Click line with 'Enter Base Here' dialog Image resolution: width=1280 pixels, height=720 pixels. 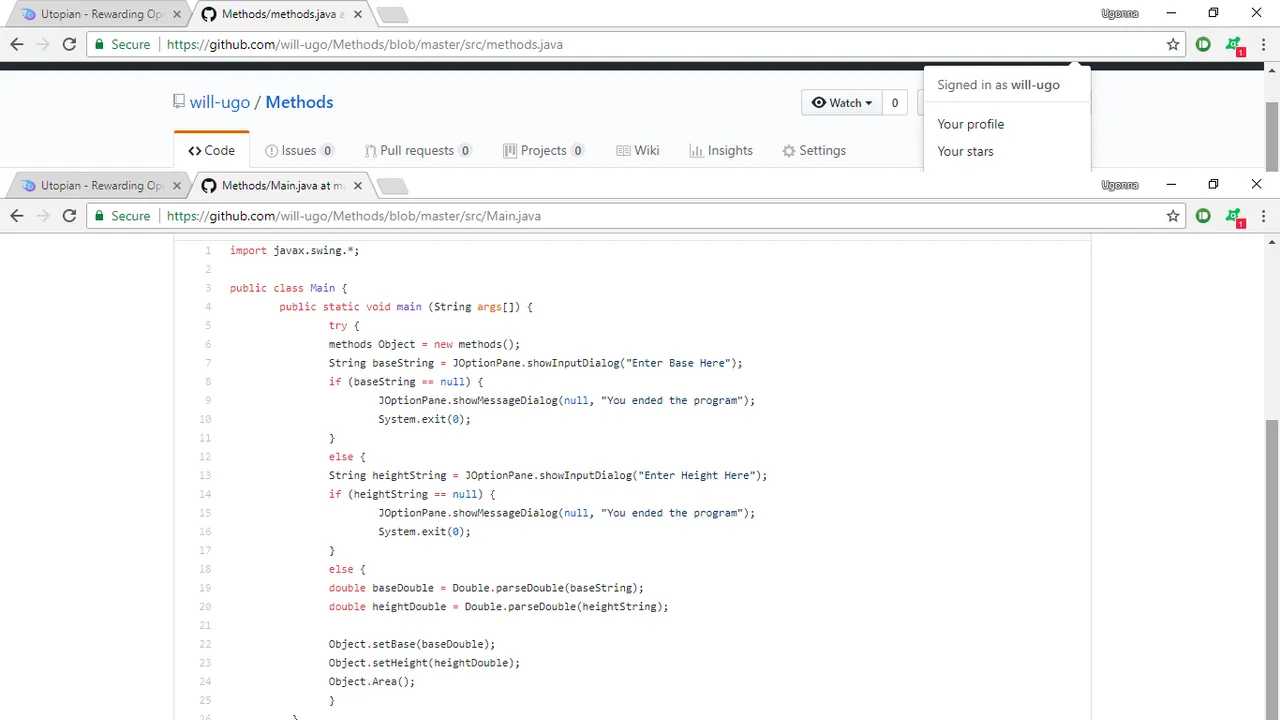tap(536, 363)
